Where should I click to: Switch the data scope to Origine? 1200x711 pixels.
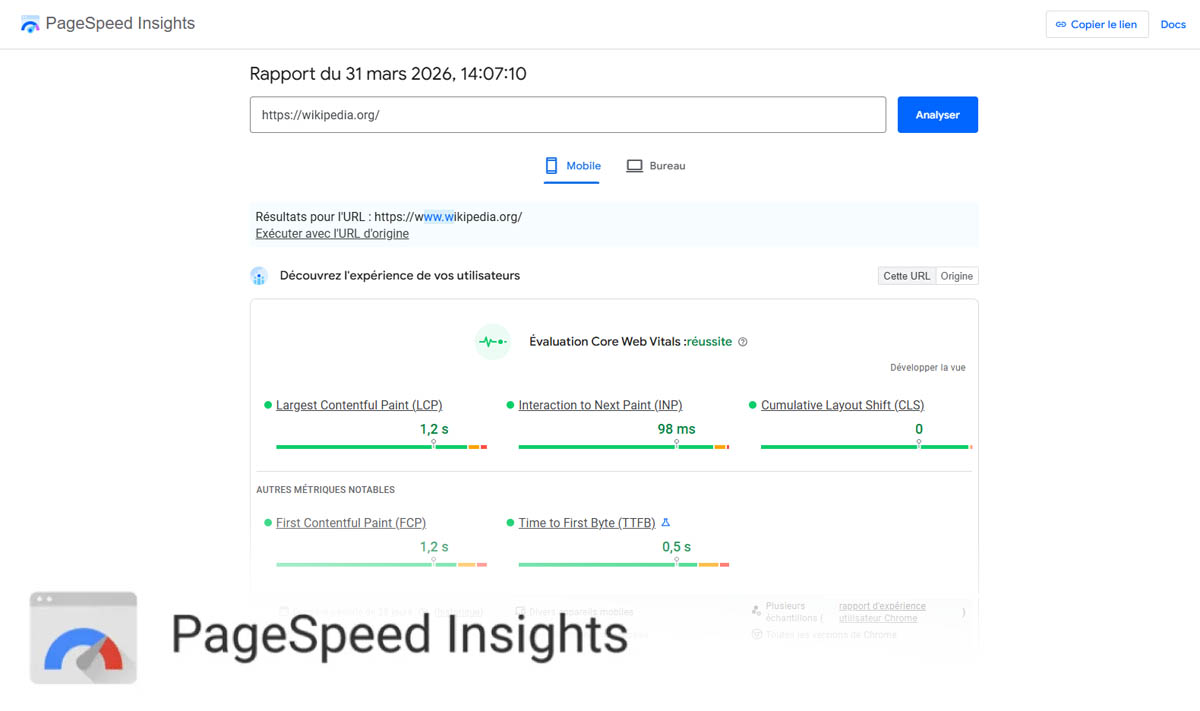coord(957,276)
